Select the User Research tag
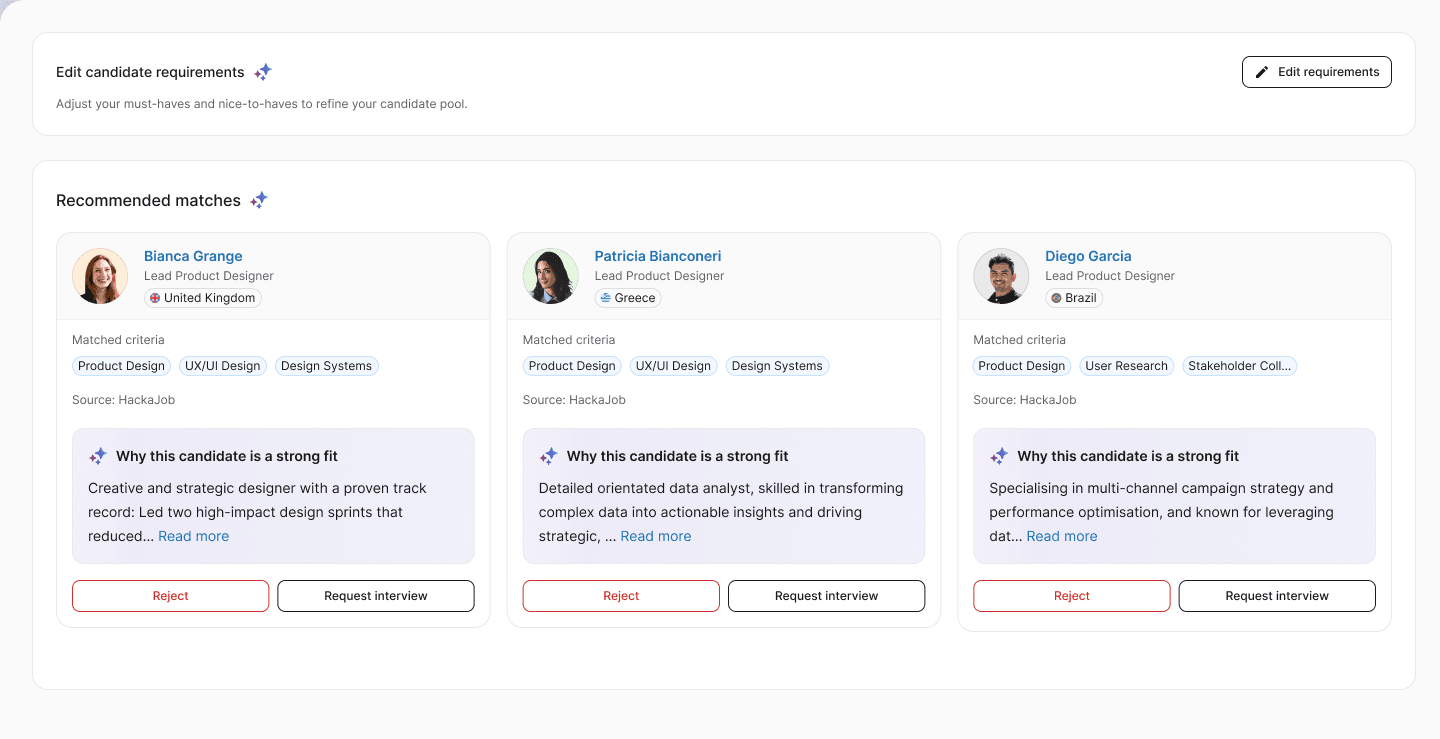This screenshot has height=739, width=1440. click(1126, 366)
